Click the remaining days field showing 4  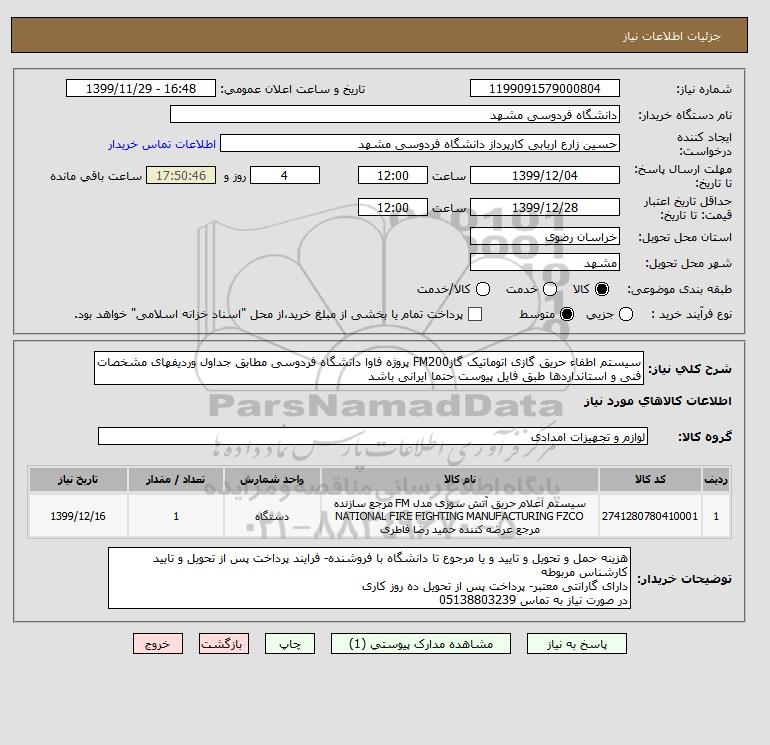(285, 175)
